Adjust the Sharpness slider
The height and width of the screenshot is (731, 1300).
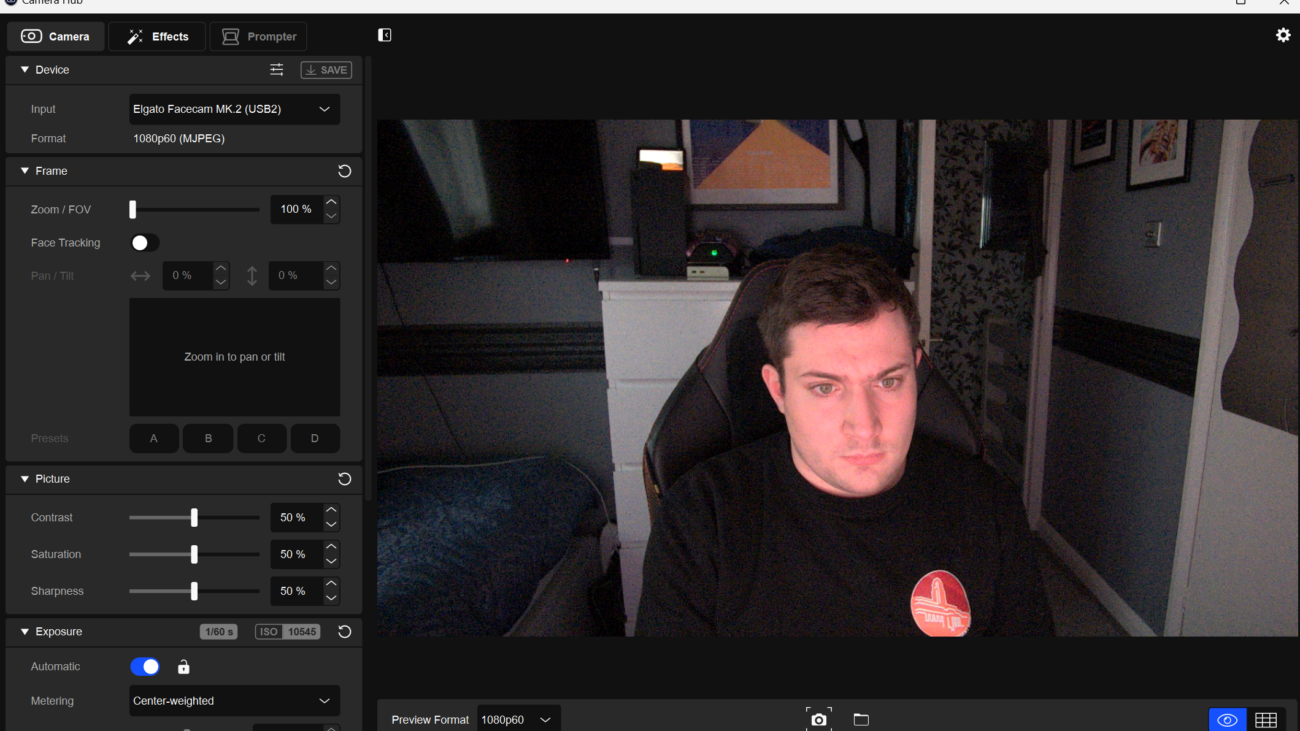[x=194, y=591]
